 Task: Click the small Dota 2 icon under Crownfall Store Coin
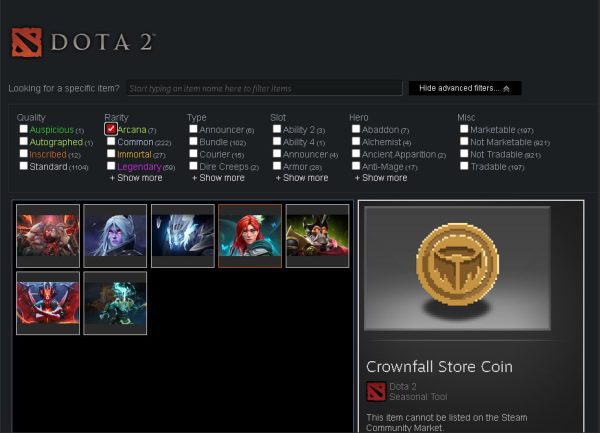click(x=376, y=391)
